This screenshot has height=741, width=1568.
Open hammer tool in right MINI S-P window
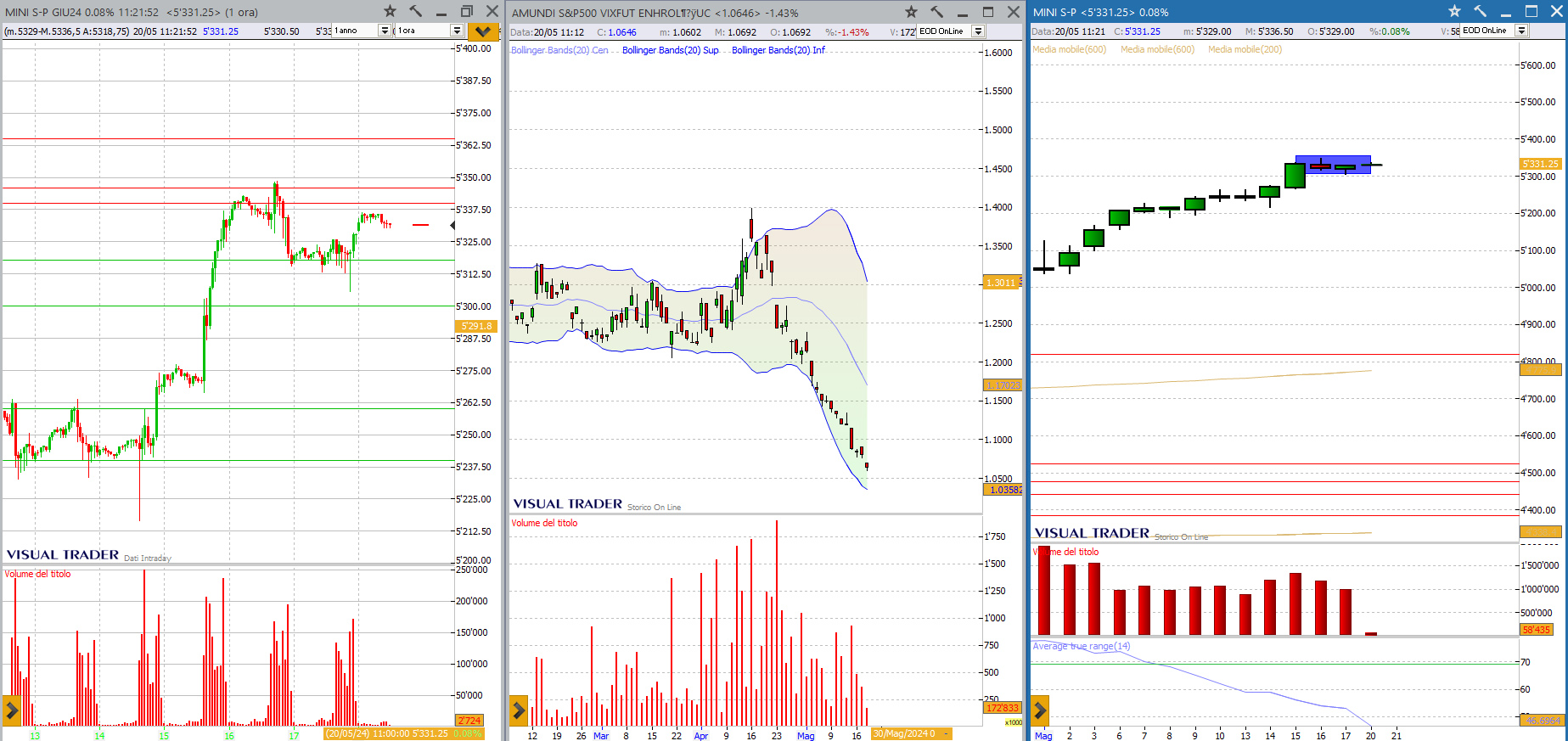pyautogui.click(x=1480, y=11)
